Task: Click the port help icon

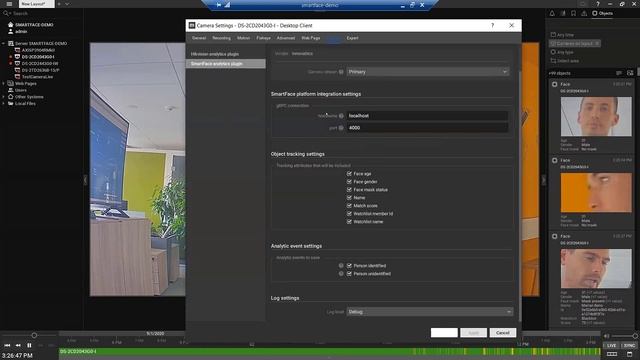Action: pyautogui.click(x=341, y=128)
